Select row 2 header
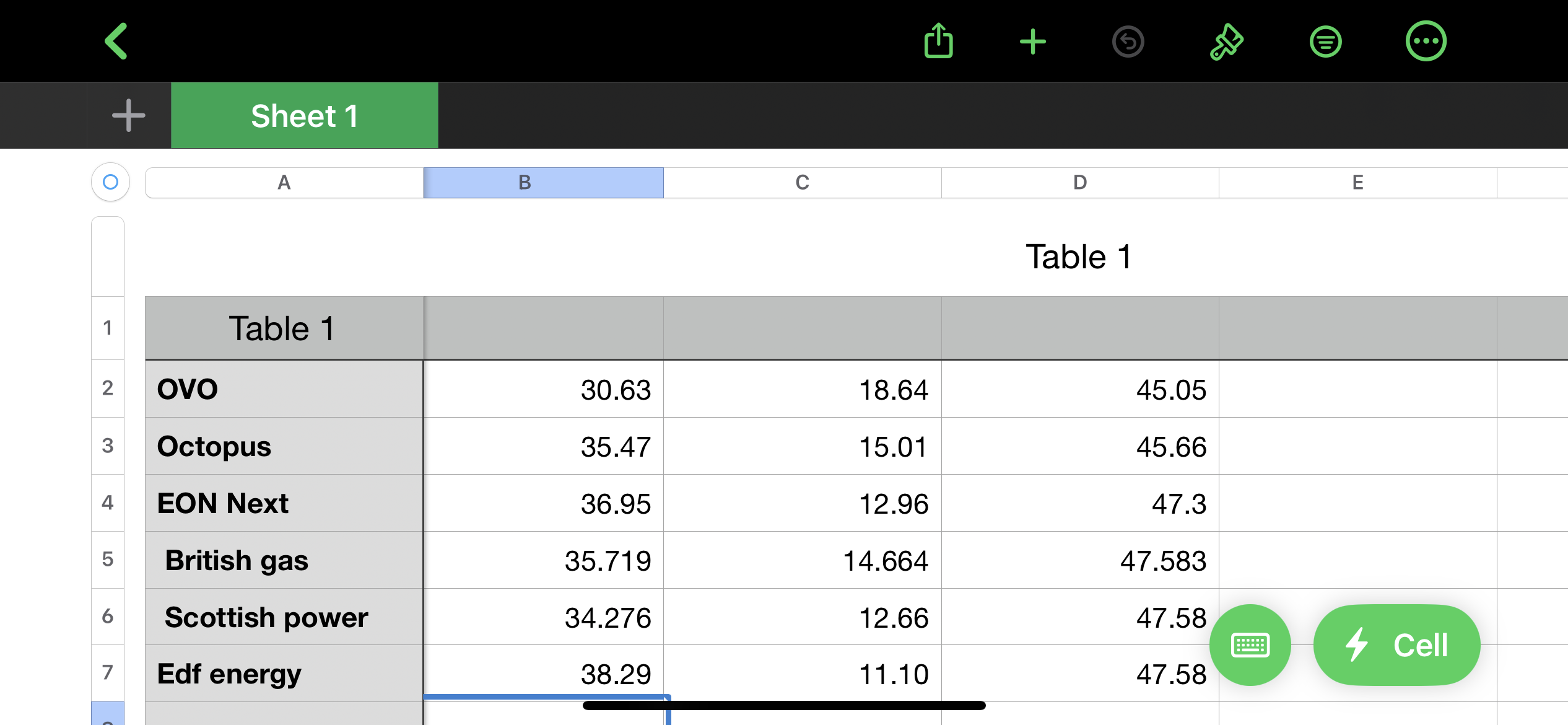 tap(108, 389)
